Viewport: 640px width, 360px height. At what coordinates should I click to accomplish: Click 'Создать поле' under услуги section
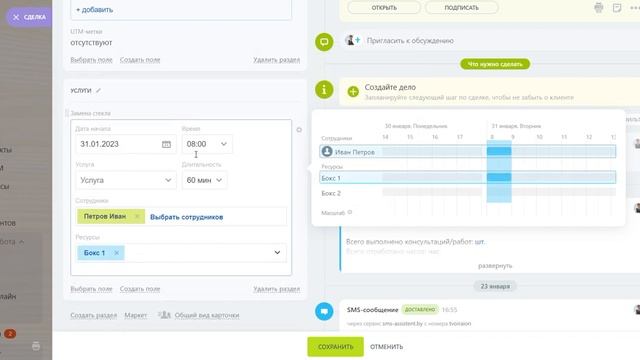coord(140,289)
